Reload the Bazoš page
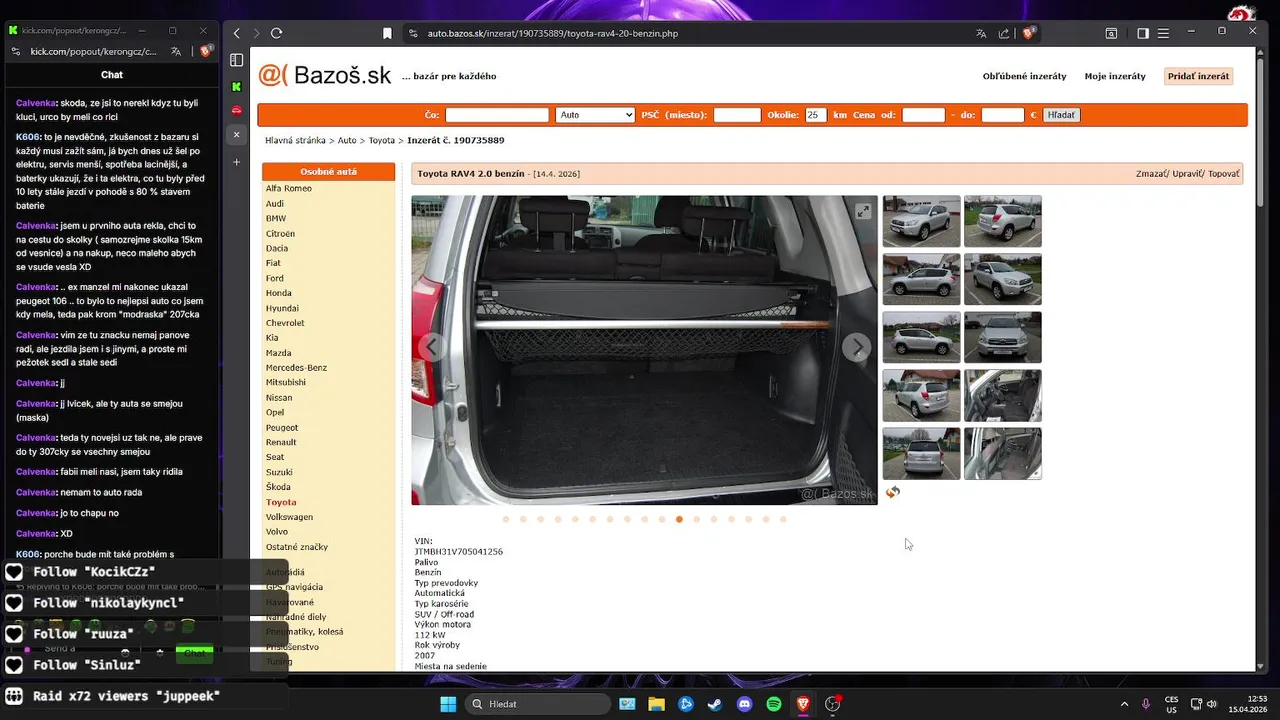Image resolution: width=1280 pixels, height=720 pixels. click(277, 33)
